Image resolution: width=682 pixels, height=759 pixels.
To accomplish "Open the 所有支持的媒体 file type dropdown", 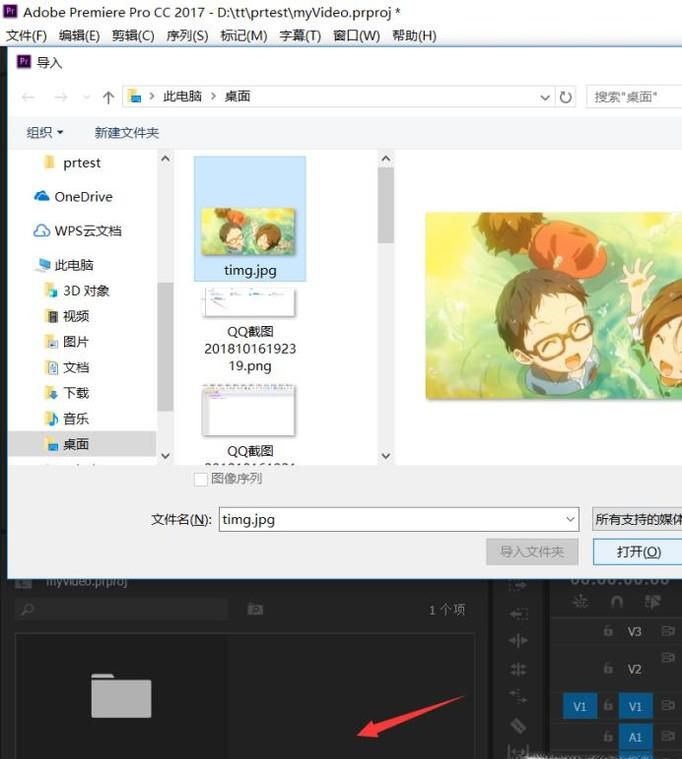I will coord(637,519).
